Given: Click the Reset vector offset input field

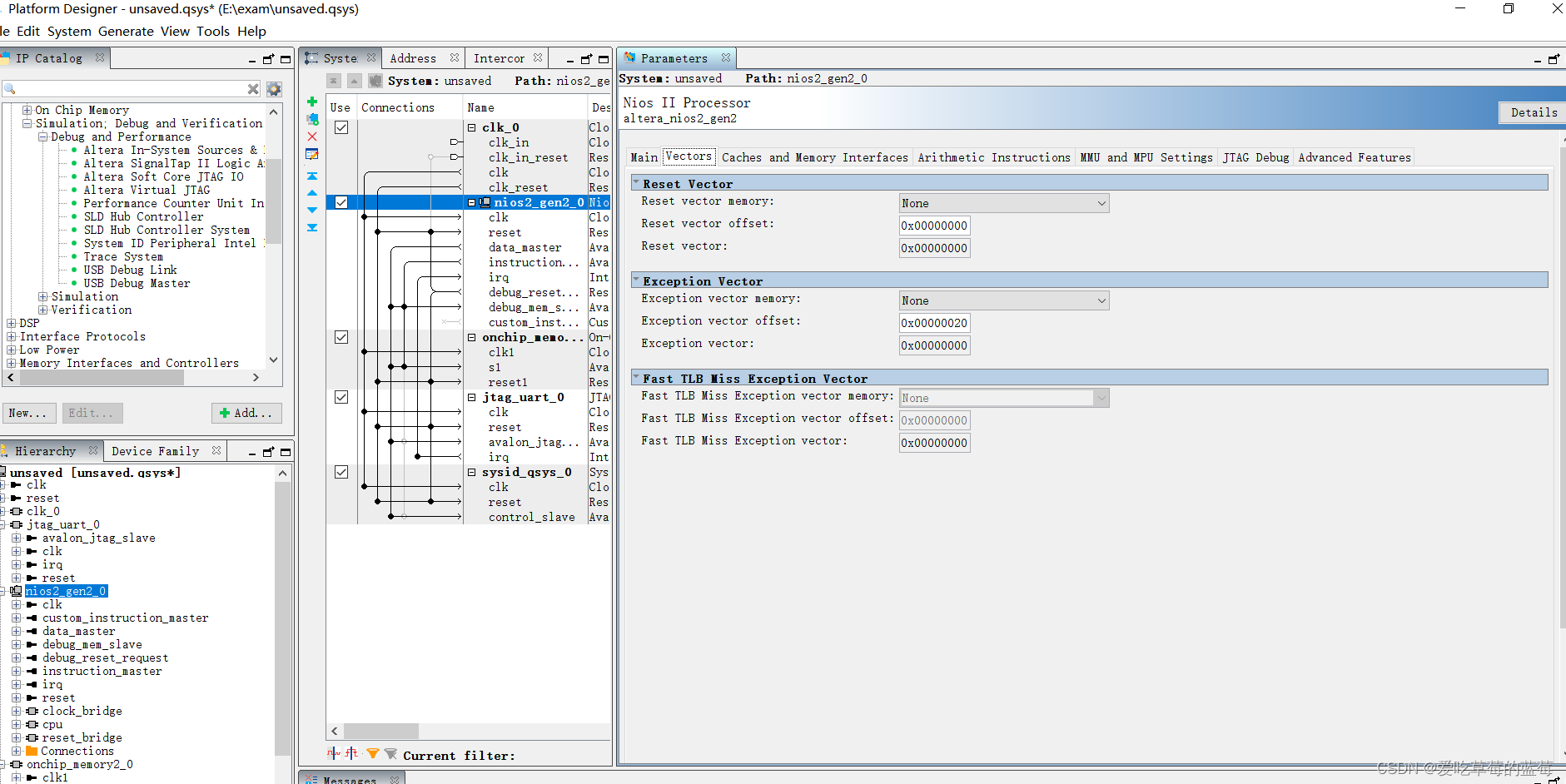Looking at the screenshot, I should point(934,226).
